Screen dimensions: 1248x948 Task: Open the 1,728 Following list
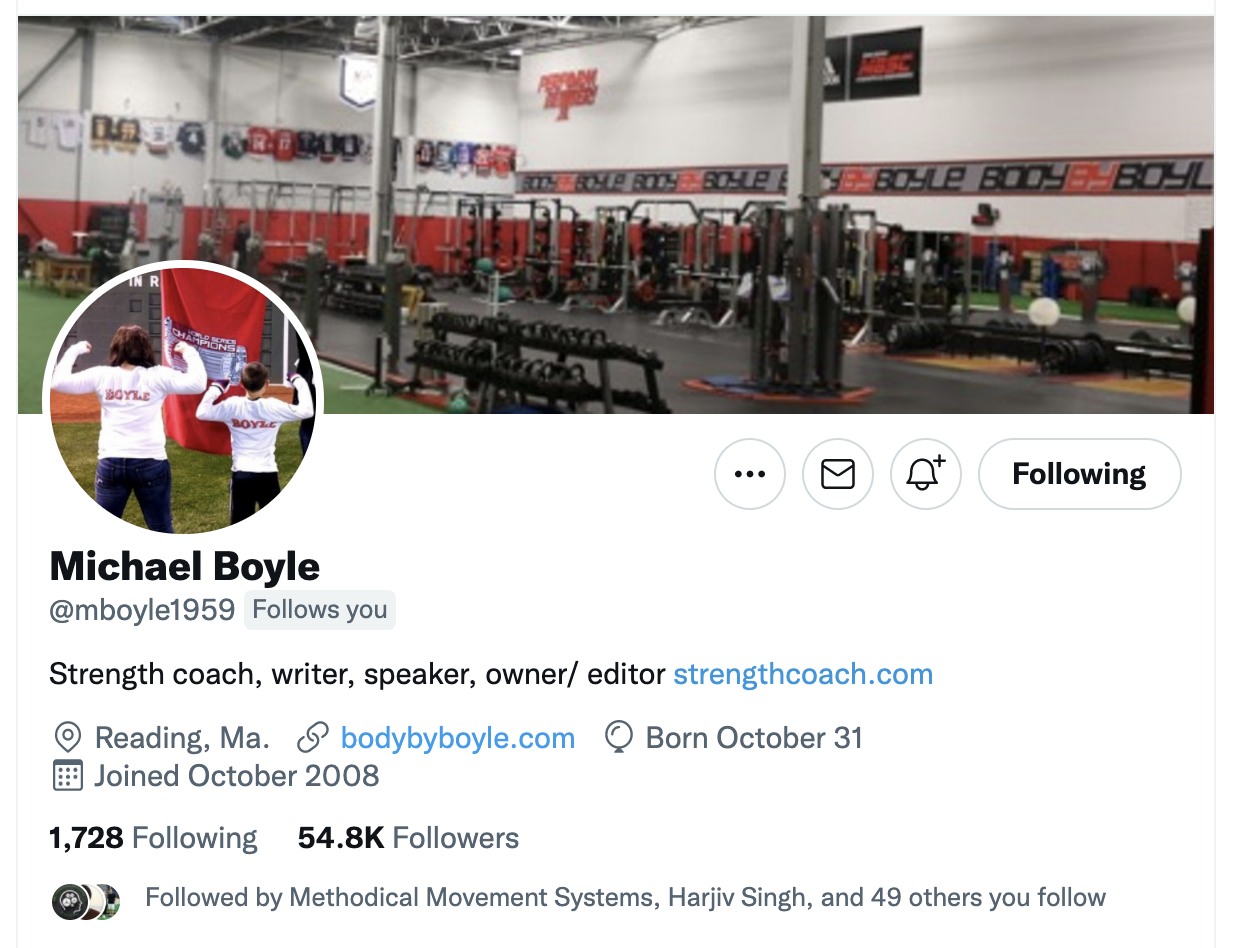coord(153,838)
